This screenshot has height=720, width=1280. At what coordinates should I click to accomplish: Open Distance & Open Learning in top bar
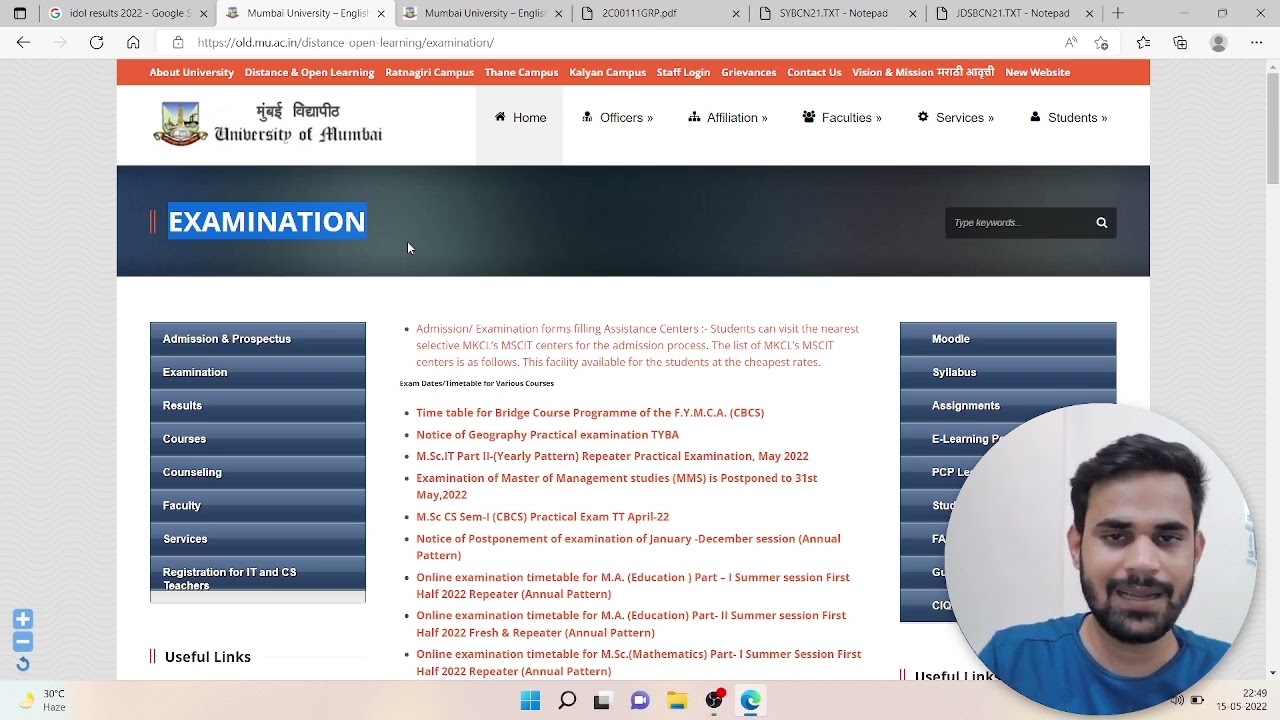pyautogui.click(x=309, y=72)
